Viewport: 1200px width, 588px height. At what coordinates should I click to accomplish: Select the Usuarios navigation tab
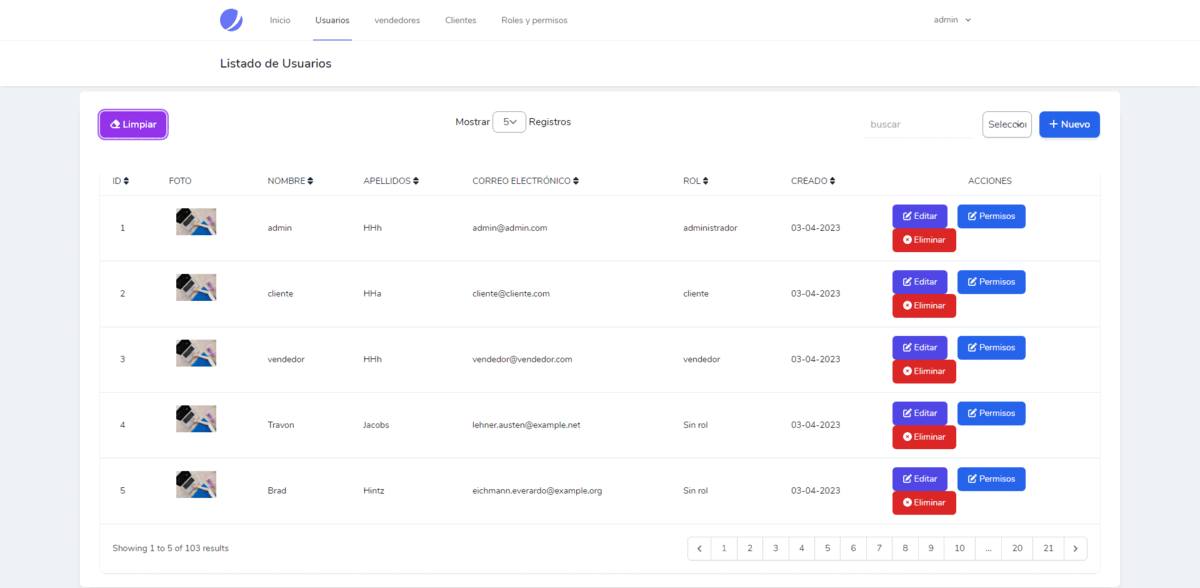[332, 20]
